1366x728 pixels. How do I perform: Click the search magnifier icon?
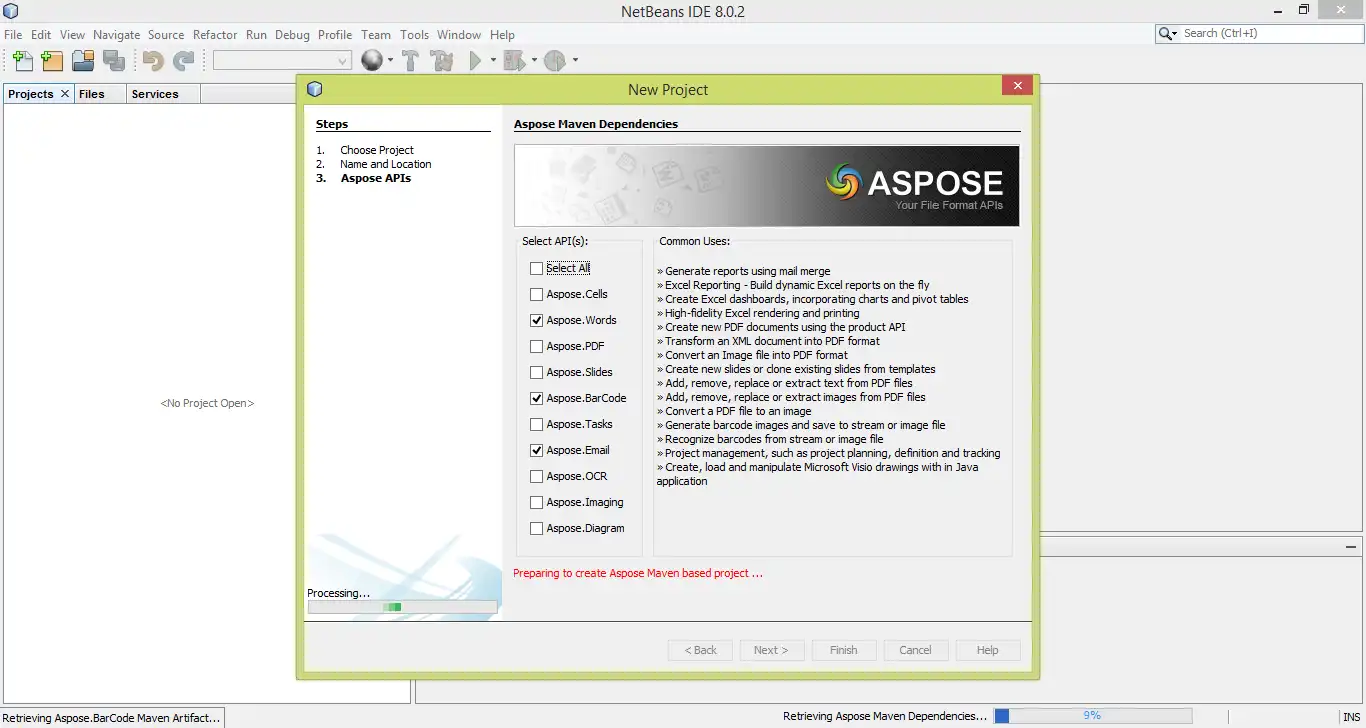[1165, 34]
